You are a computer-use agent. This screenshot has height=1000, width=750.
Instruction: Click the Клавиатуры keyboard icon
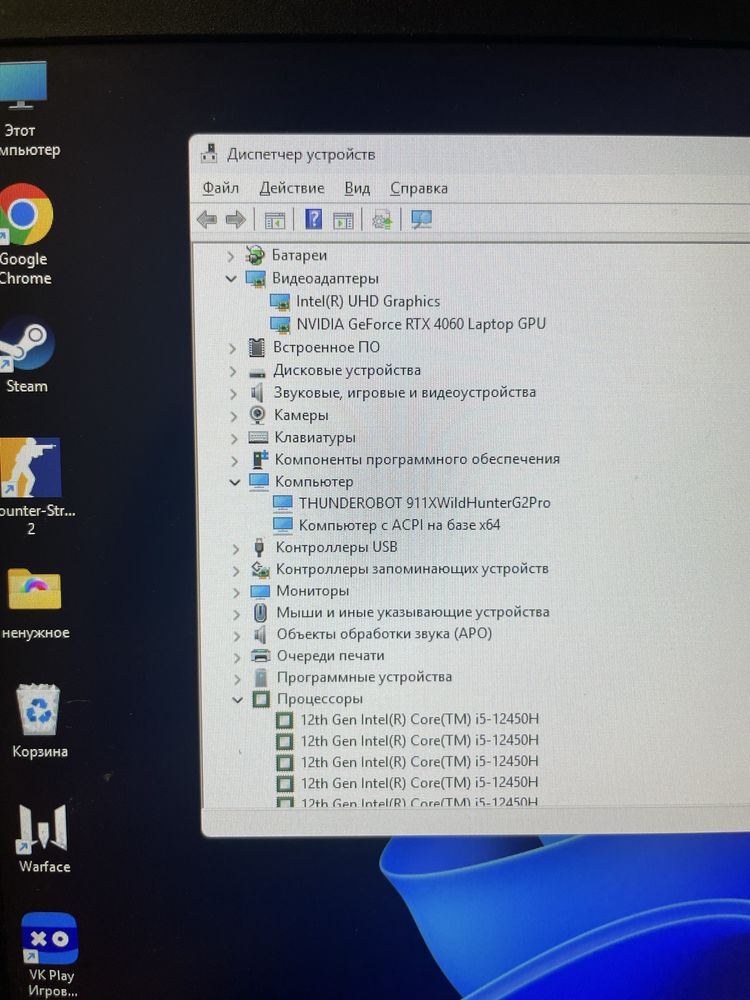point(258,438)
